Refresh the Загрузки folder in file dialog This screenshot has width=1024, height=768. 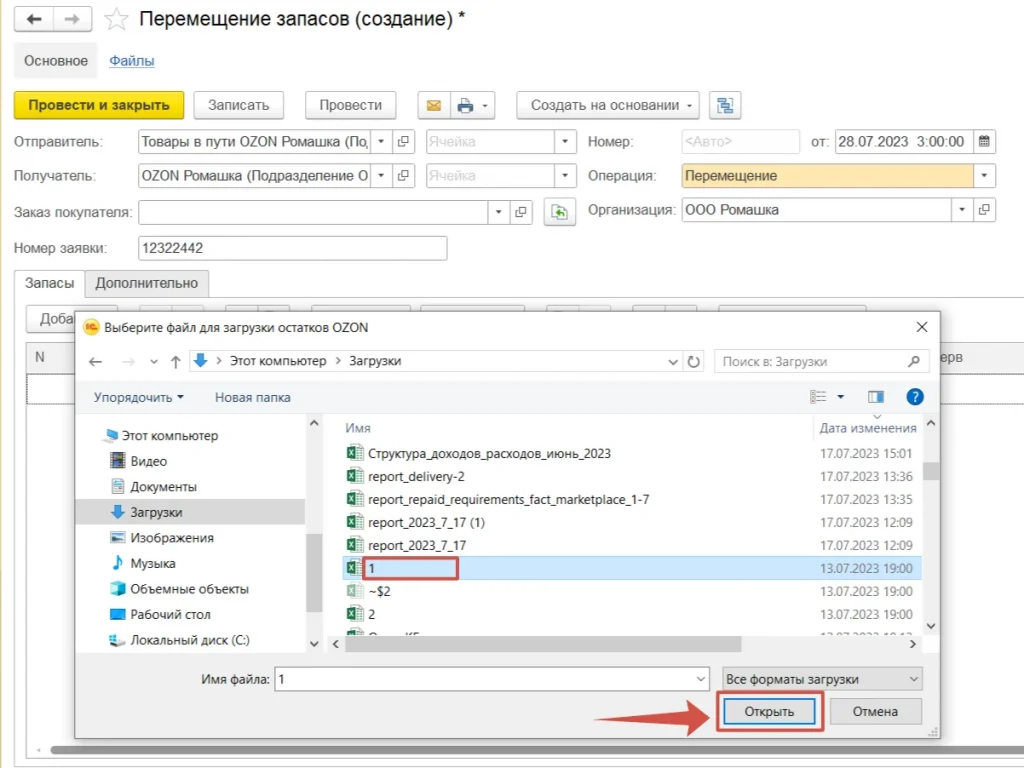[x=694, y=361]
